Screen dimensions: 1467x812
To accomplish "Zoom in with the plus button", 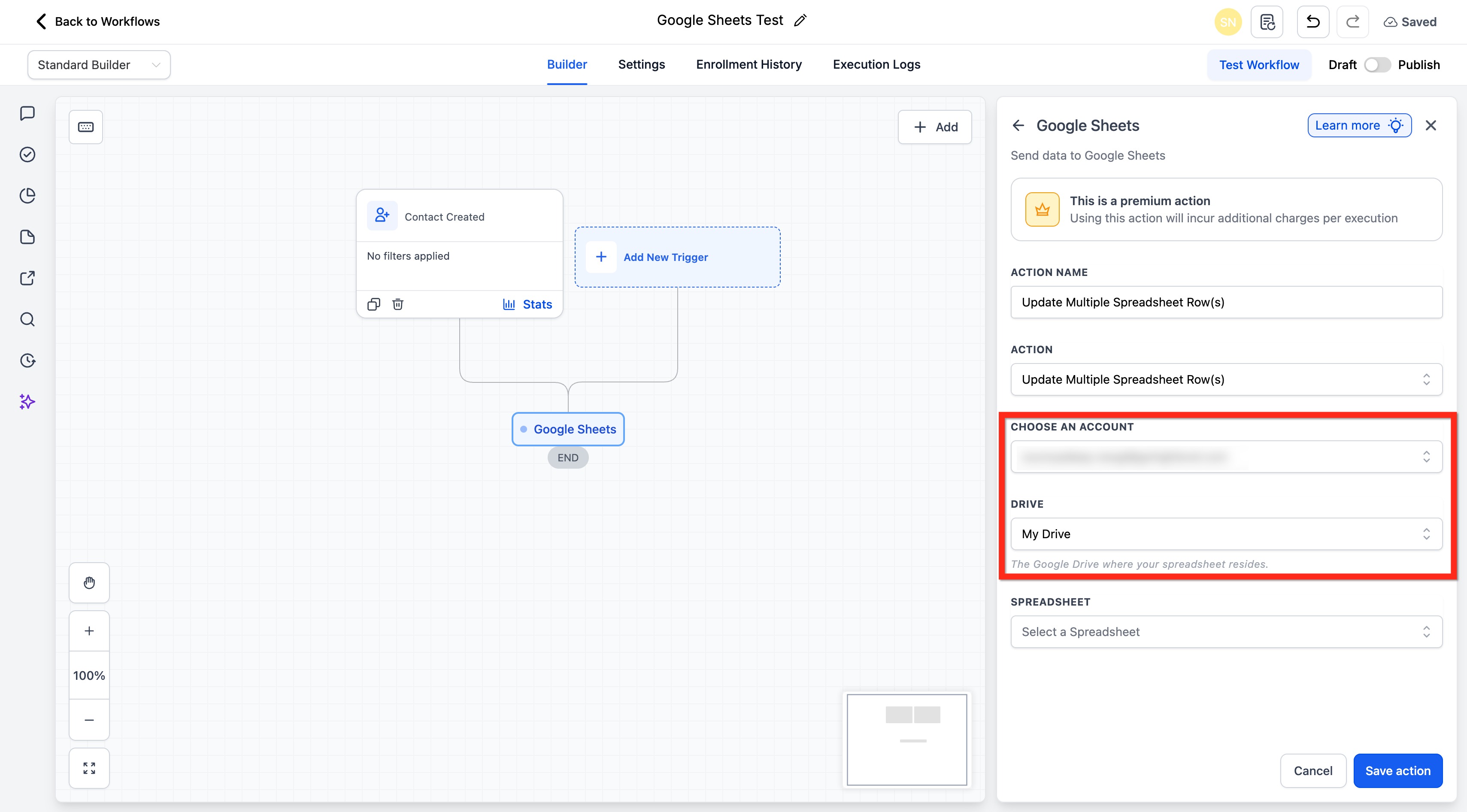I will click(x=89, y=631).
